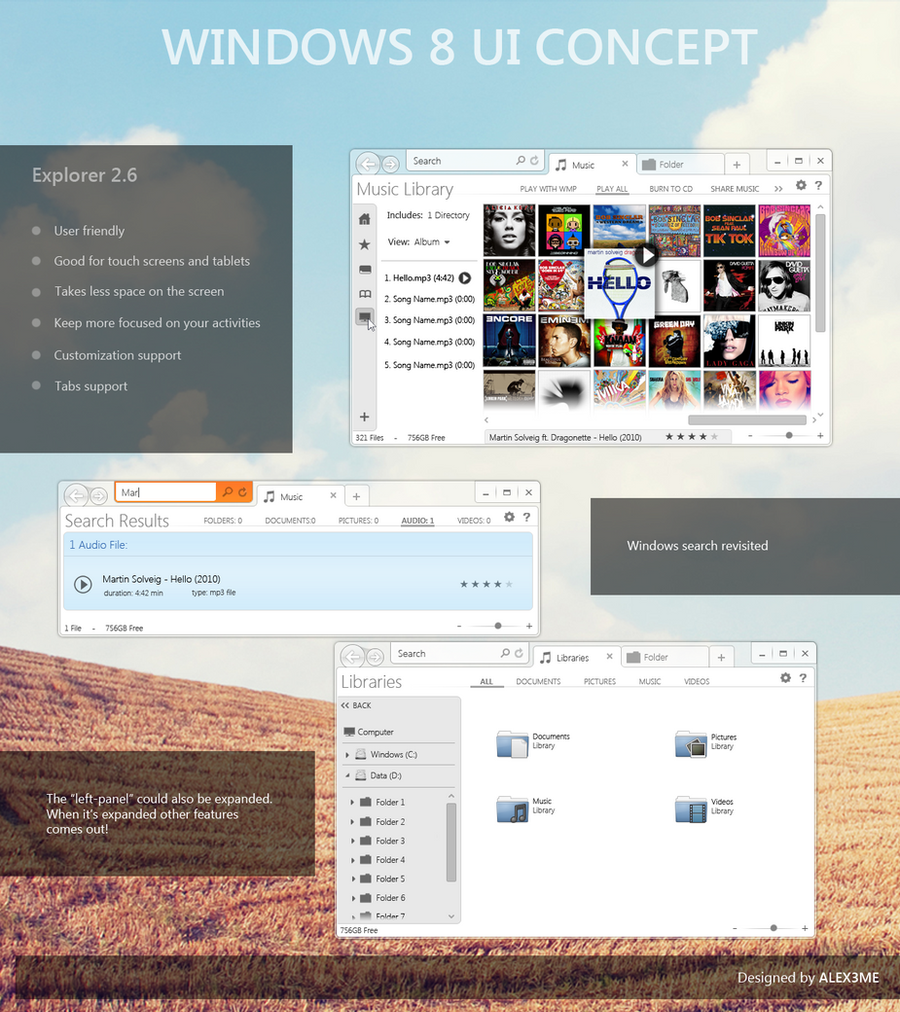Image resolution: width=900 pixels, height=1012 pixels.
Task: Click orange search magnifier in Search Results window
Action: click(227, 492)
